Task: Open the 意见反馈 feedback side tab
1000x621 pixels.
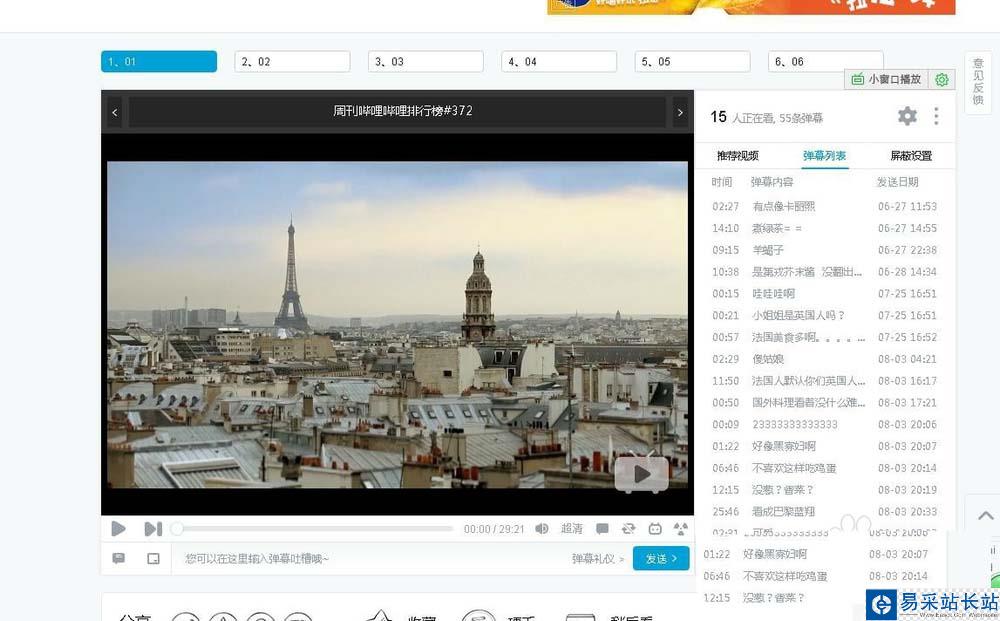Action: [978, 82]
